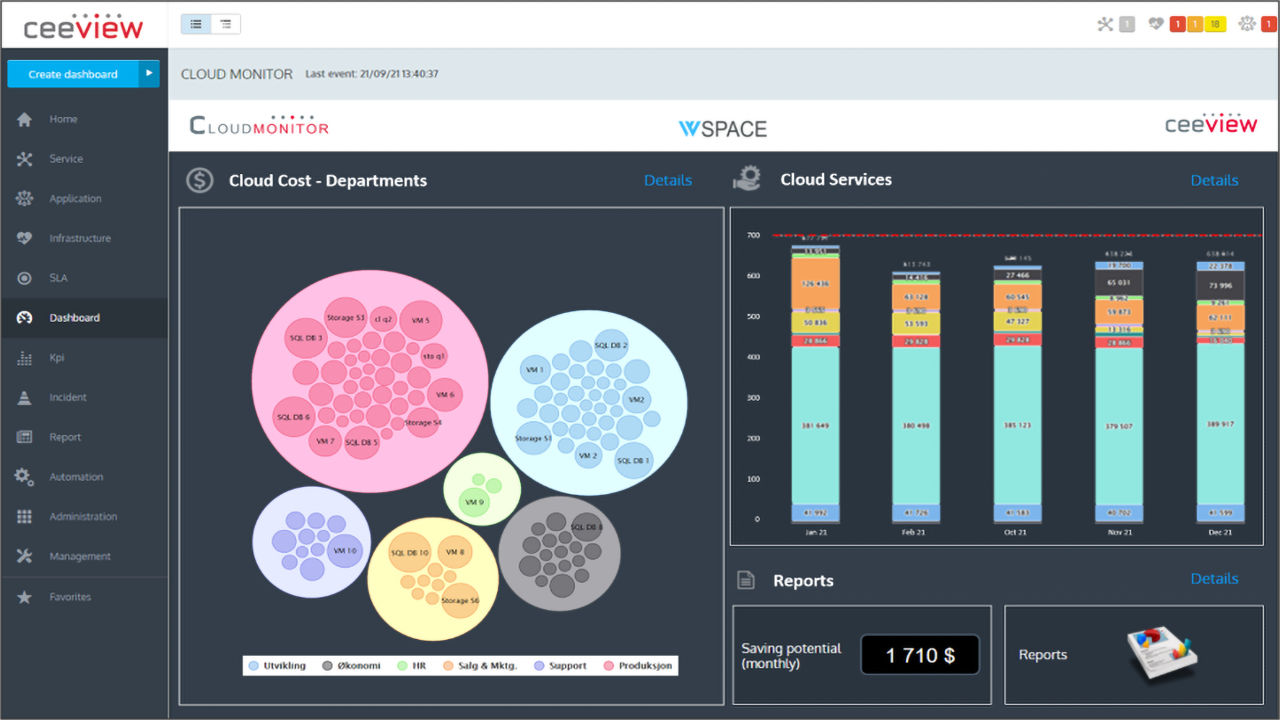The width and height of the screenshot is (1280, 720).
Task: Switch to the list layout view button
Action: [x=196, y=24]
